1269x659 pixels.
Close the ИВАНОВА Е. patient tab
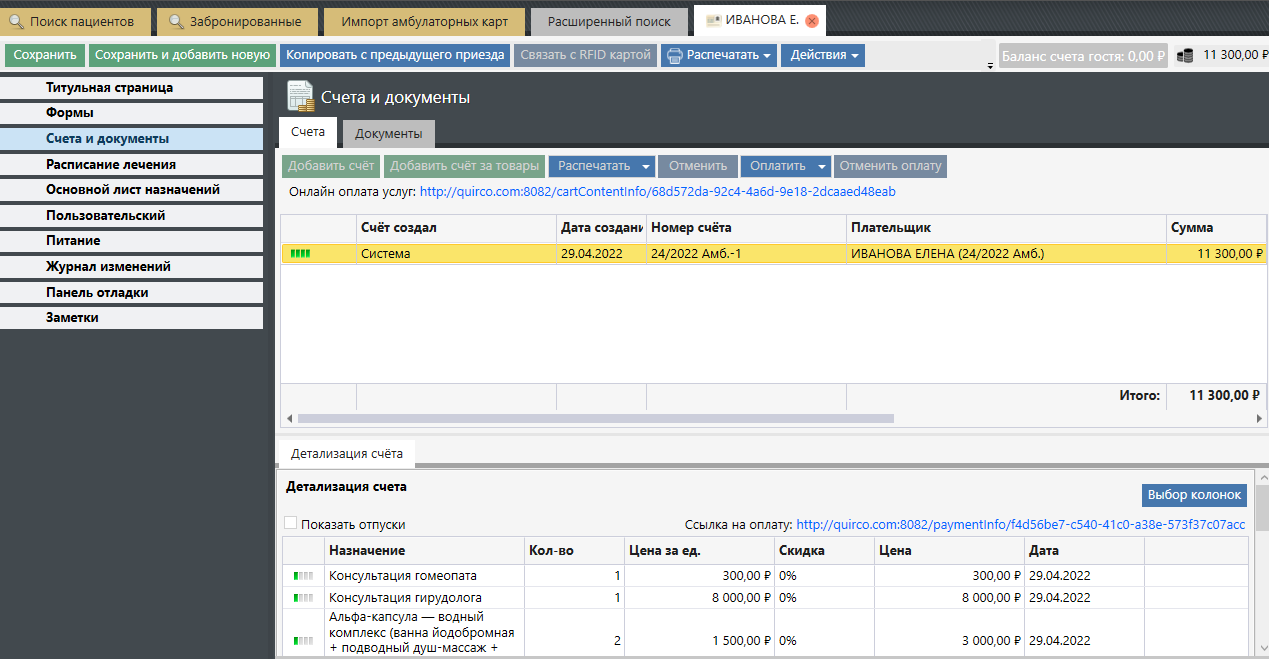coord(812,21)
